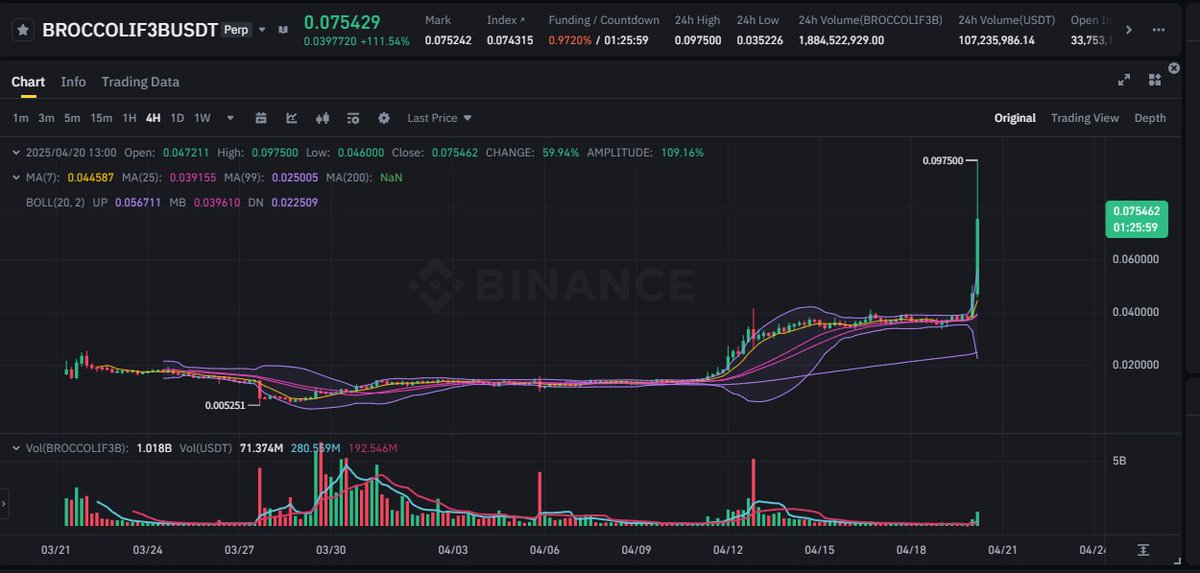The image size is (1200, 573).
Task: Open the contract guide book icon
Action: (x=284, y=30)
